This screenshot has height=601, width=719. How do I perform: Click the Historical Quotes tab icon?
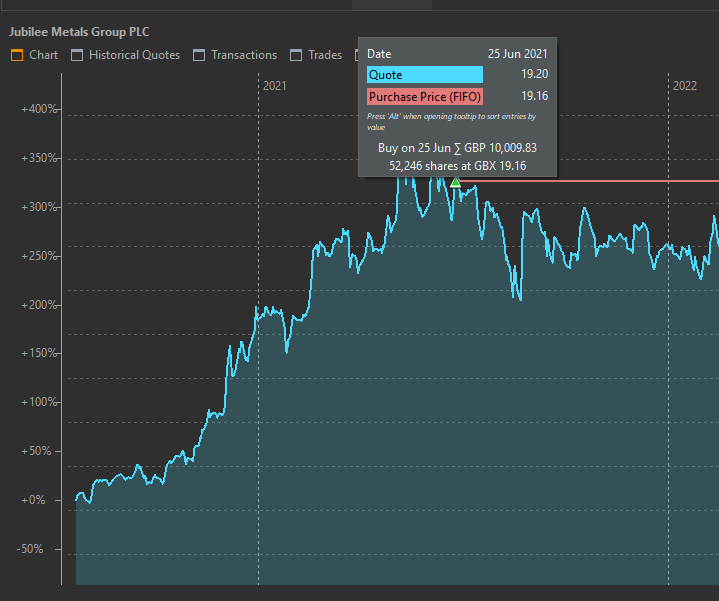point(77,55)
